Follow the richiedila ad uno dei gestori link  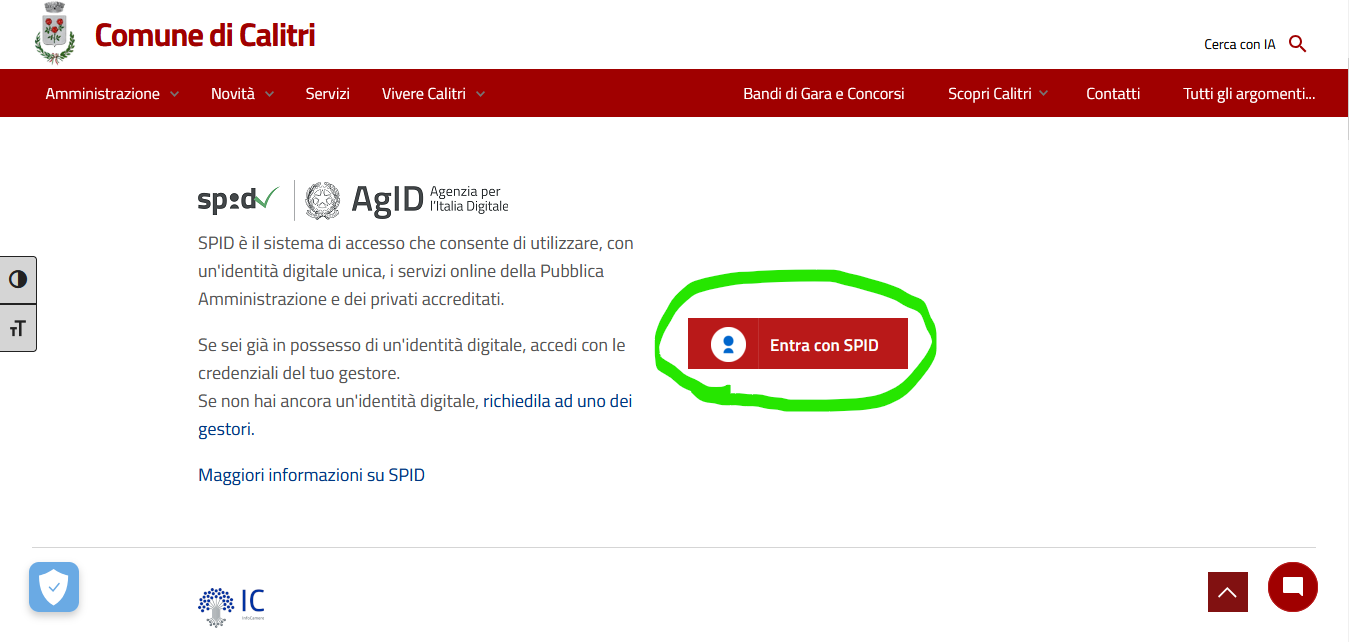[415, 415]
